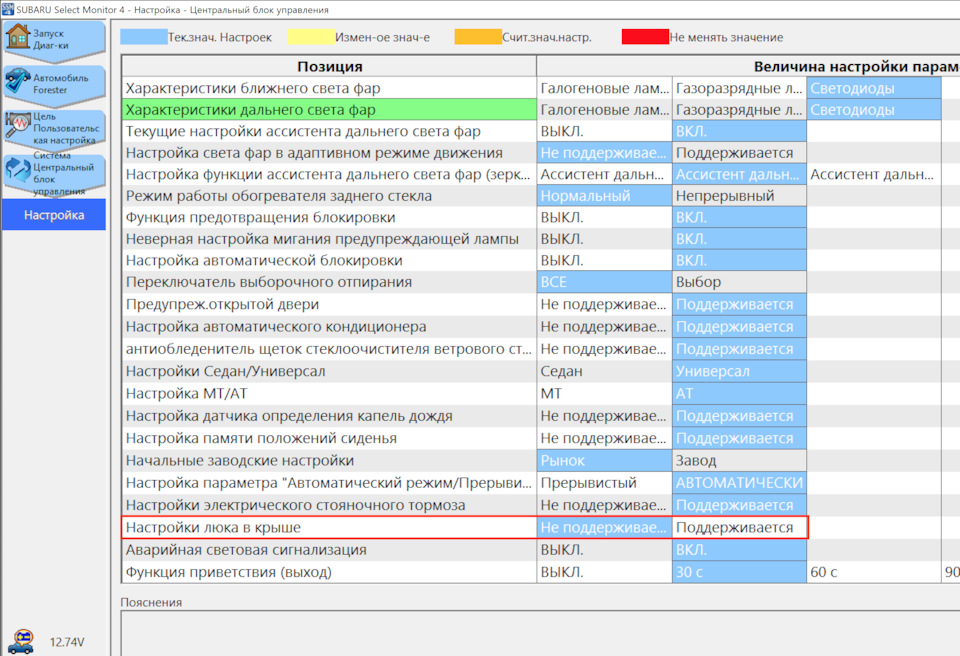The image size is (960, 656).
Task: Choose АВТОМАТИЧЕСКИ wiper mode value
Action: tap(739, 483)
